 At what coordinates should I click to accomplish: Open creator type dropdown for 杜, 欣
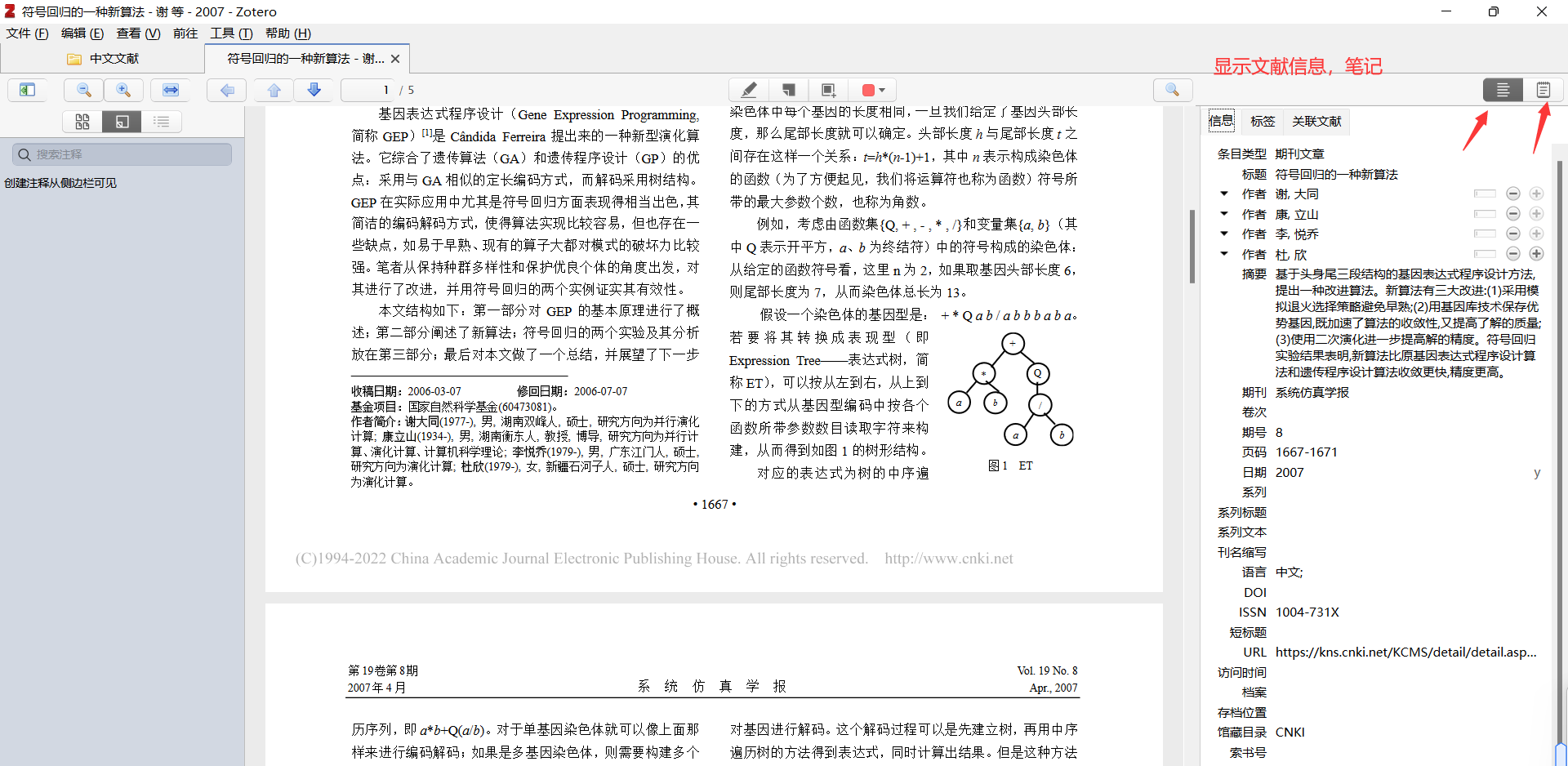point(1224,254)
